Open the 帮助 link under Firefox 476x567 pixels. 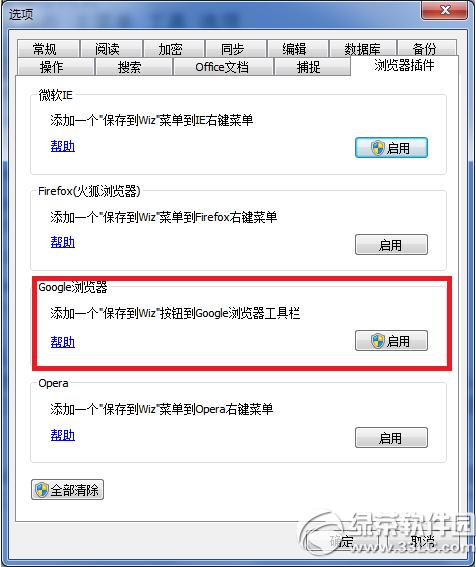point(63,242)
